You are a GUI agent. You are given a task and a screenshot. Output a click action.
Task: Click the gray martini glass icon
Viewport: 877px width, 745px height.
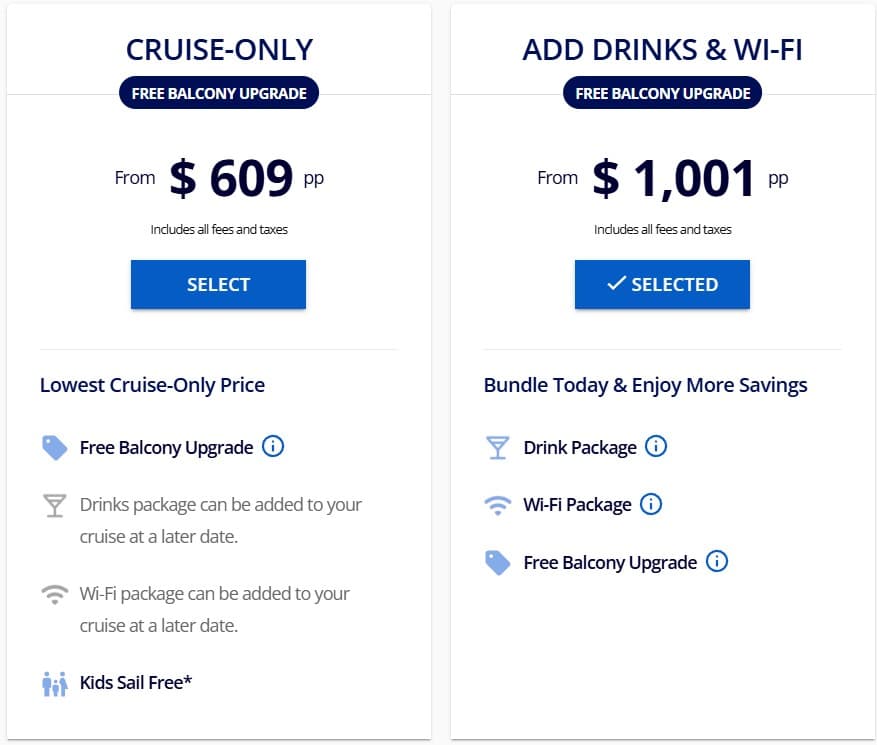(x=55, y=505)
